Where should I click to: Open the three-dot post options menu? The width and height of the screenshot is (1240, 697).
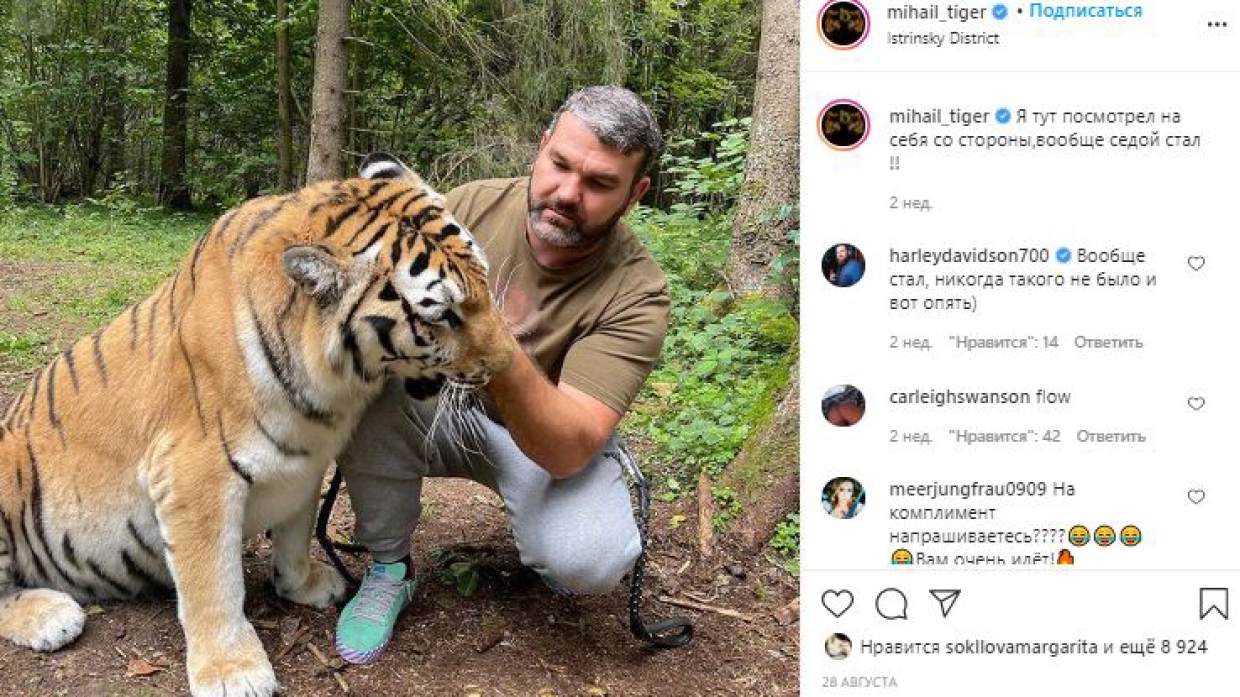coord(1216,24)
